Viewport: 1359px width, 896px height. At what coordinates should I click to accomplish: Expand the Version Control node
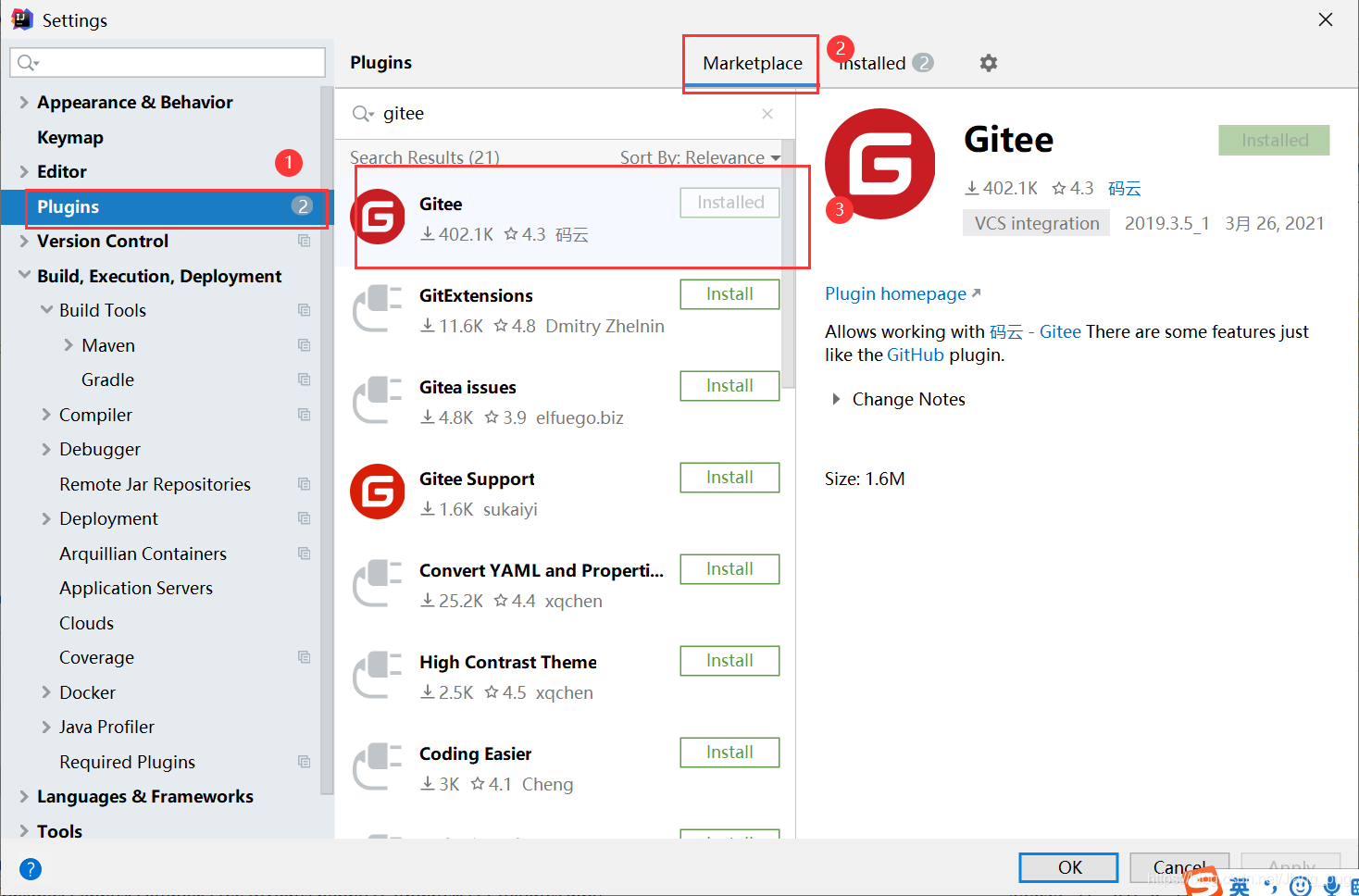pyautogui.click(x=24, y=241)
